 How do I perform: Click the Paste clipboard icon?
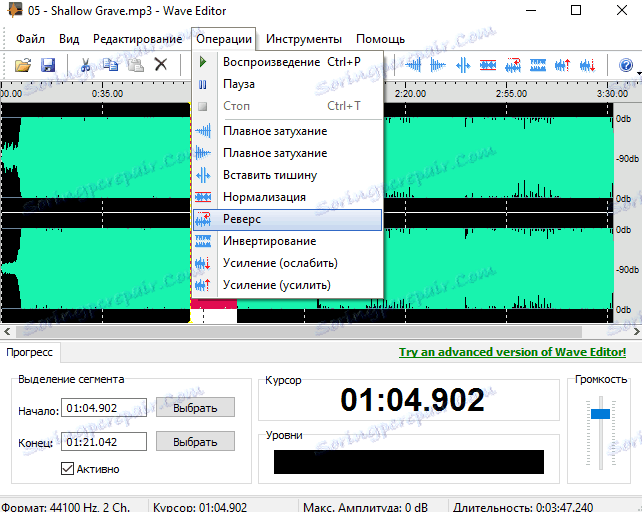click(134, 65)
